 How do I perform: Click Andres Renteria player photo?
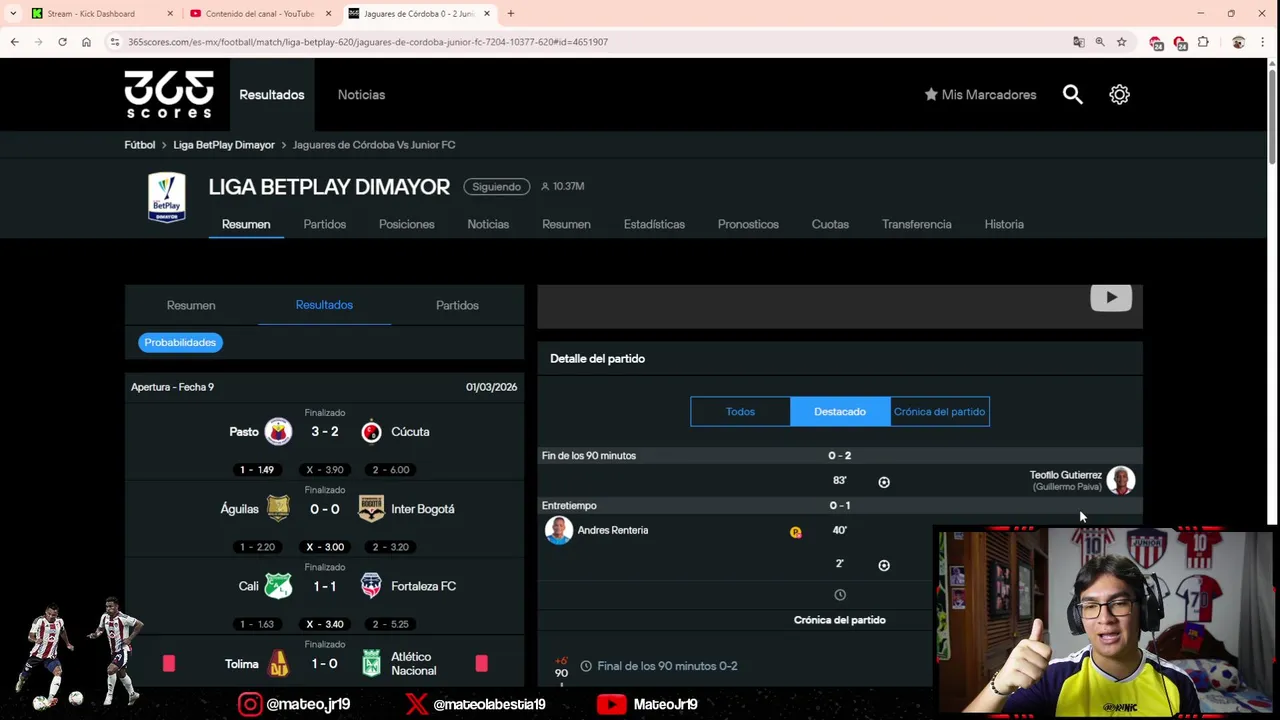(x=559, y=530)
